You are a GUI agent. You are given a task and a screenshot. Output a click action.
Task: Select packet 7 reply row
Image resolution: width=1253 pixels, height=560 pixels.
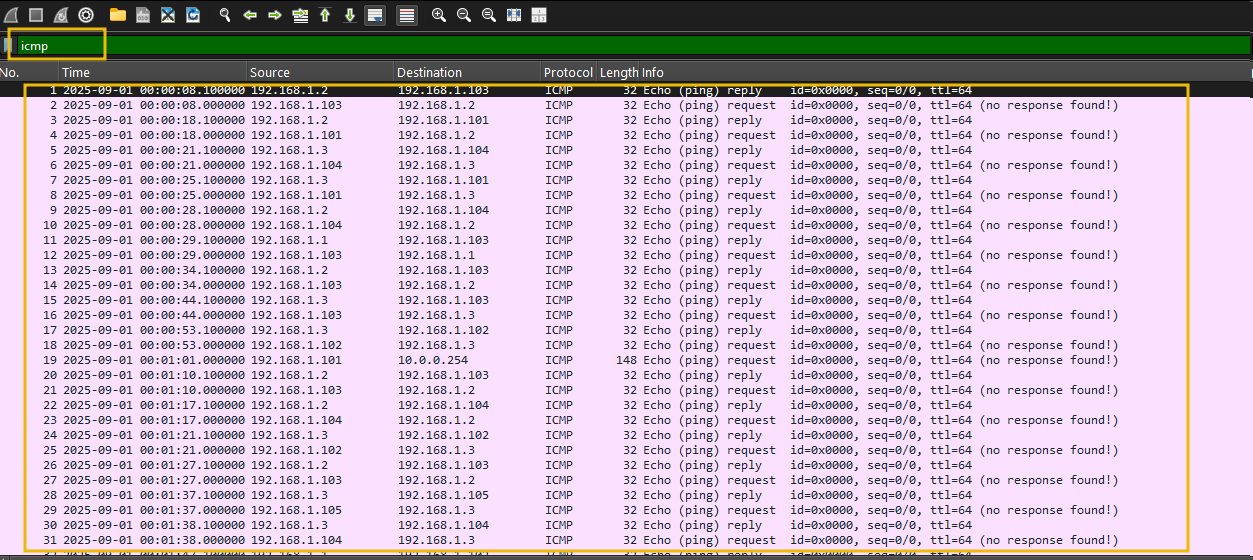pos(626,180)
